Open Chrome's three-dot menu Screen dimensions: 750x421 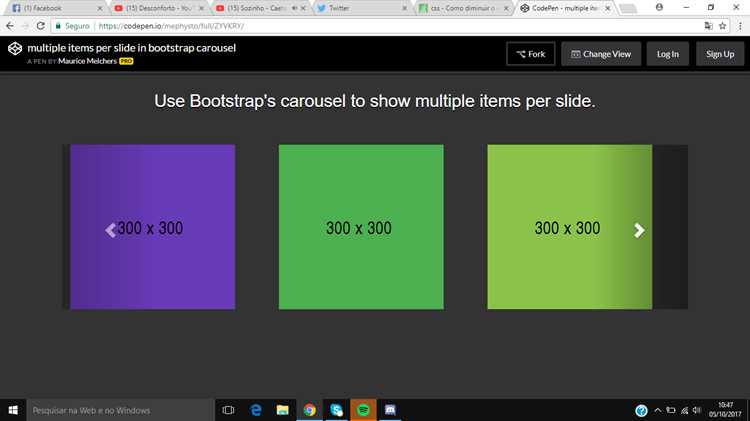coord(740,26)
